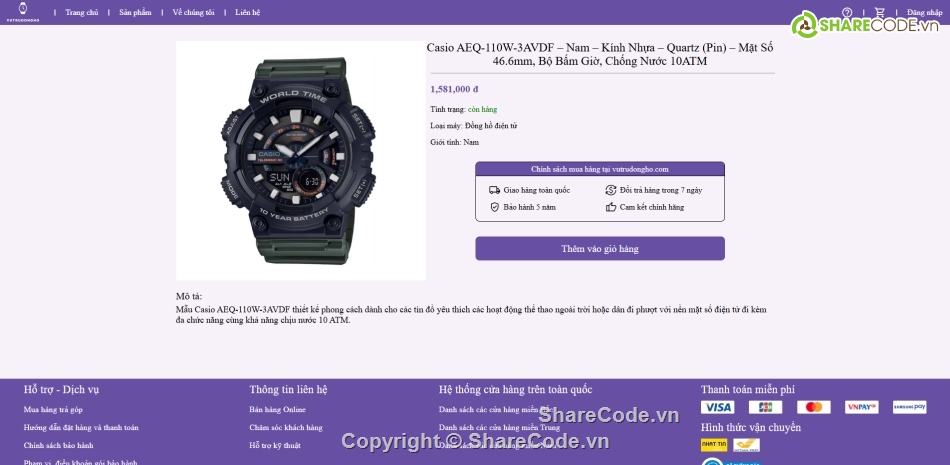Click Thêm vào giỏ hàng button

coord(600,249)
